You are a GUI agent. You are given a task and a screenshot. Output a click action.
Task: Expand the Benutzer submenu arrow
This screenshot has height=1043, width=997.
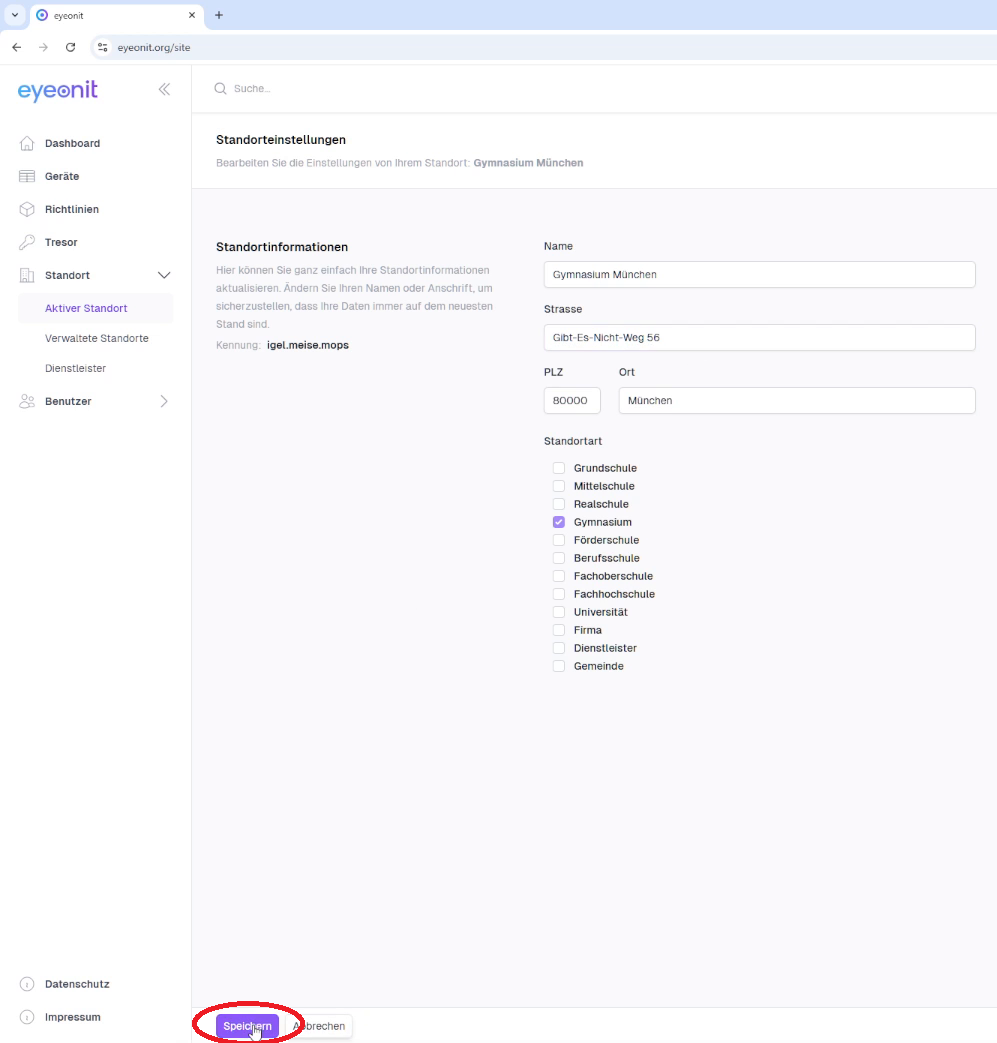pos(164,401)
